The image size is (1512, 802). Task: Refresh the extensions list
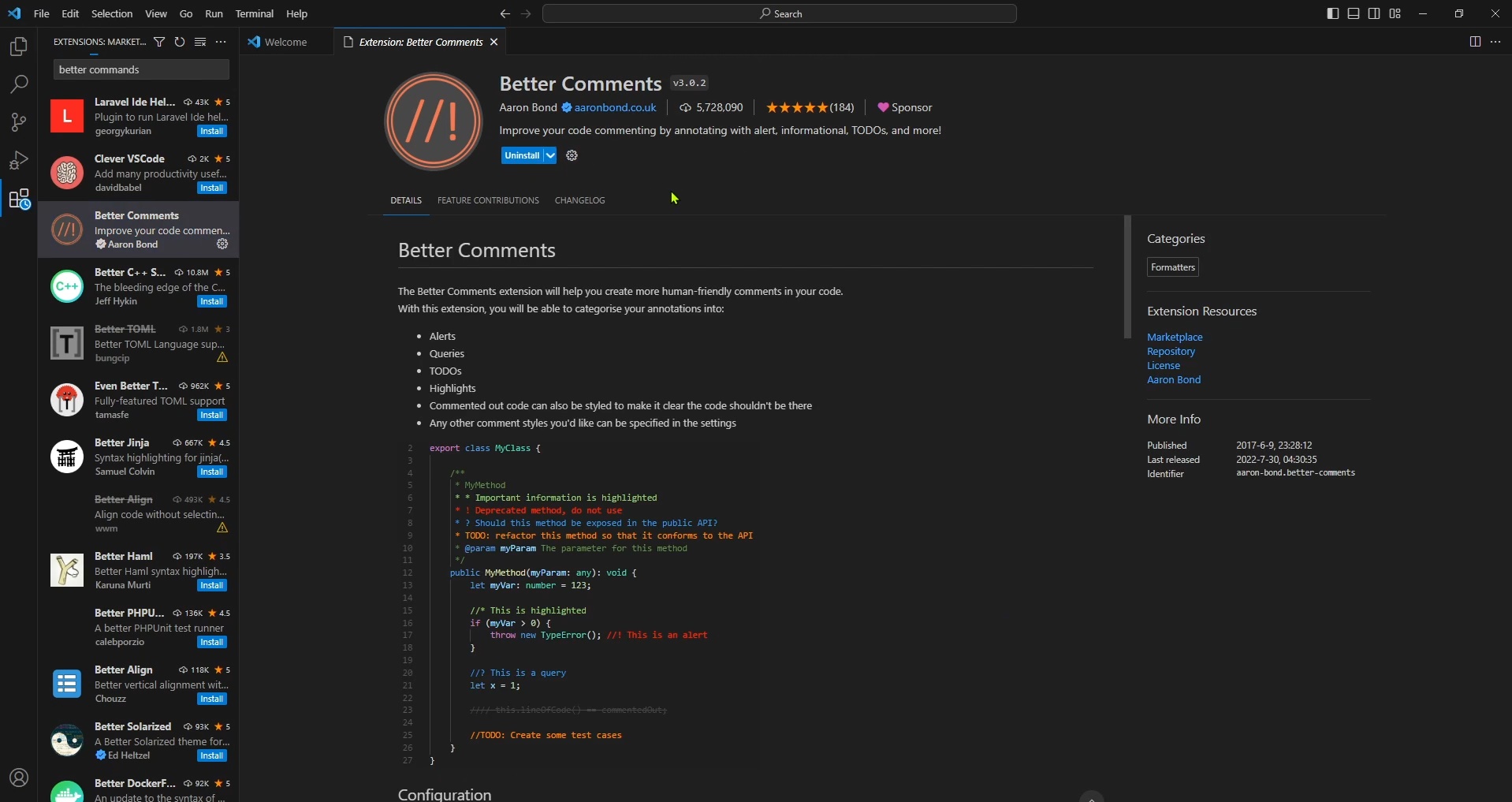click(180, 42)
